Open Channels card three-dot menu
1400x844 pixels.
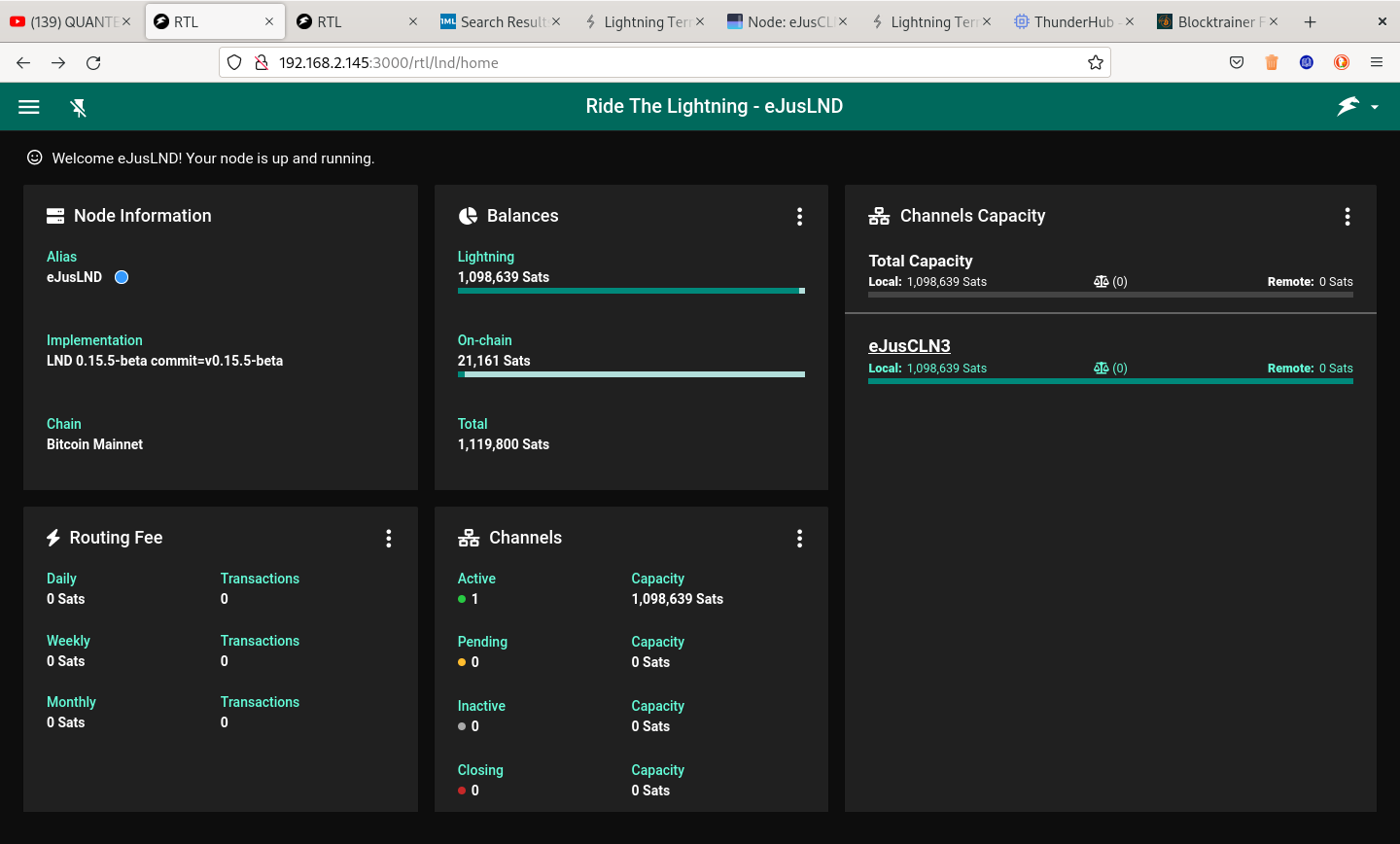(x=799, y=539)
